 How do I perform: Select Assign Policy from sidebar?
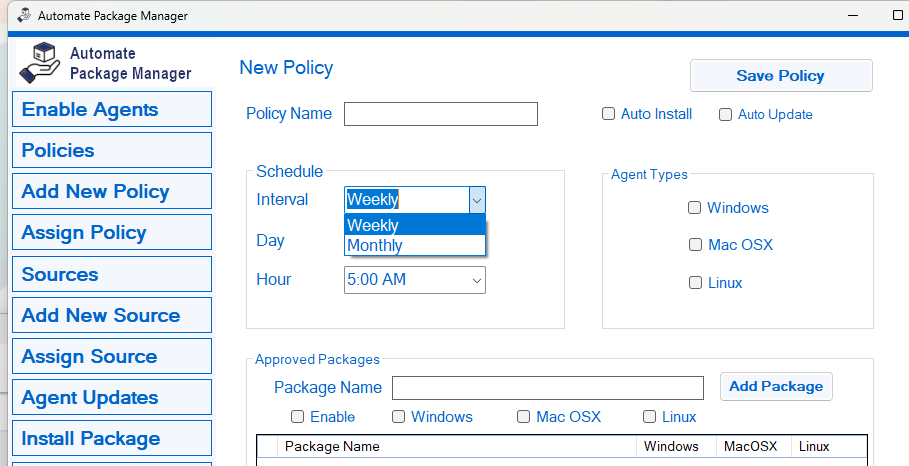click(111, 233)
